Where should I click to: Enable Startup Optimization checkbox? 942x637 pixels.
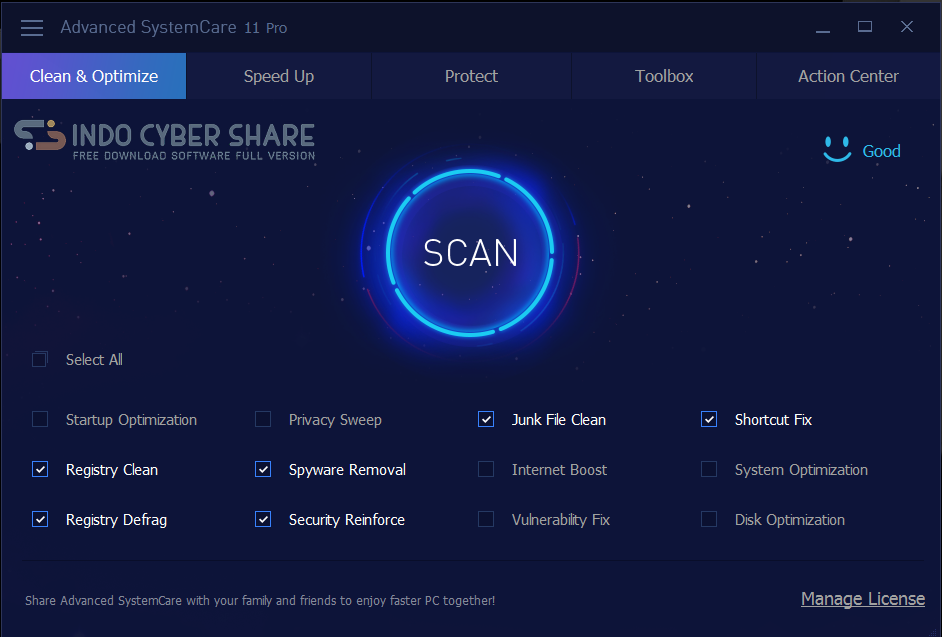(x=40, y=419)
